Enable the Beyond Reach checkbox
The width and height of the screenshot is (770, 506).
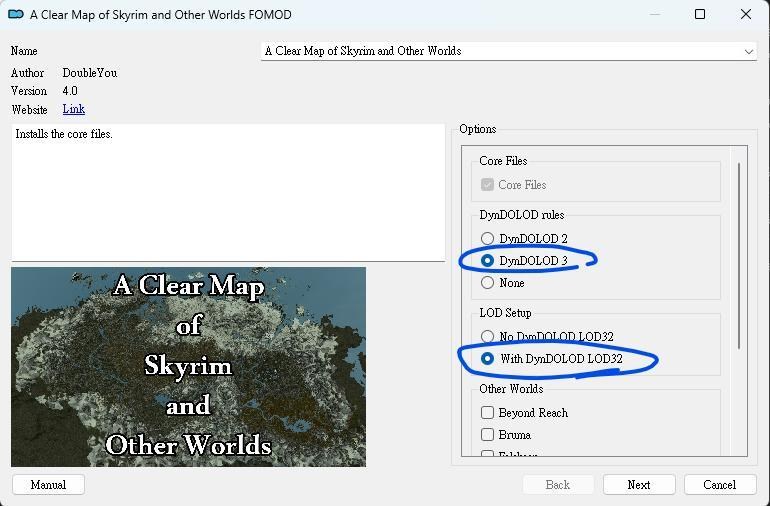[487, 413]
